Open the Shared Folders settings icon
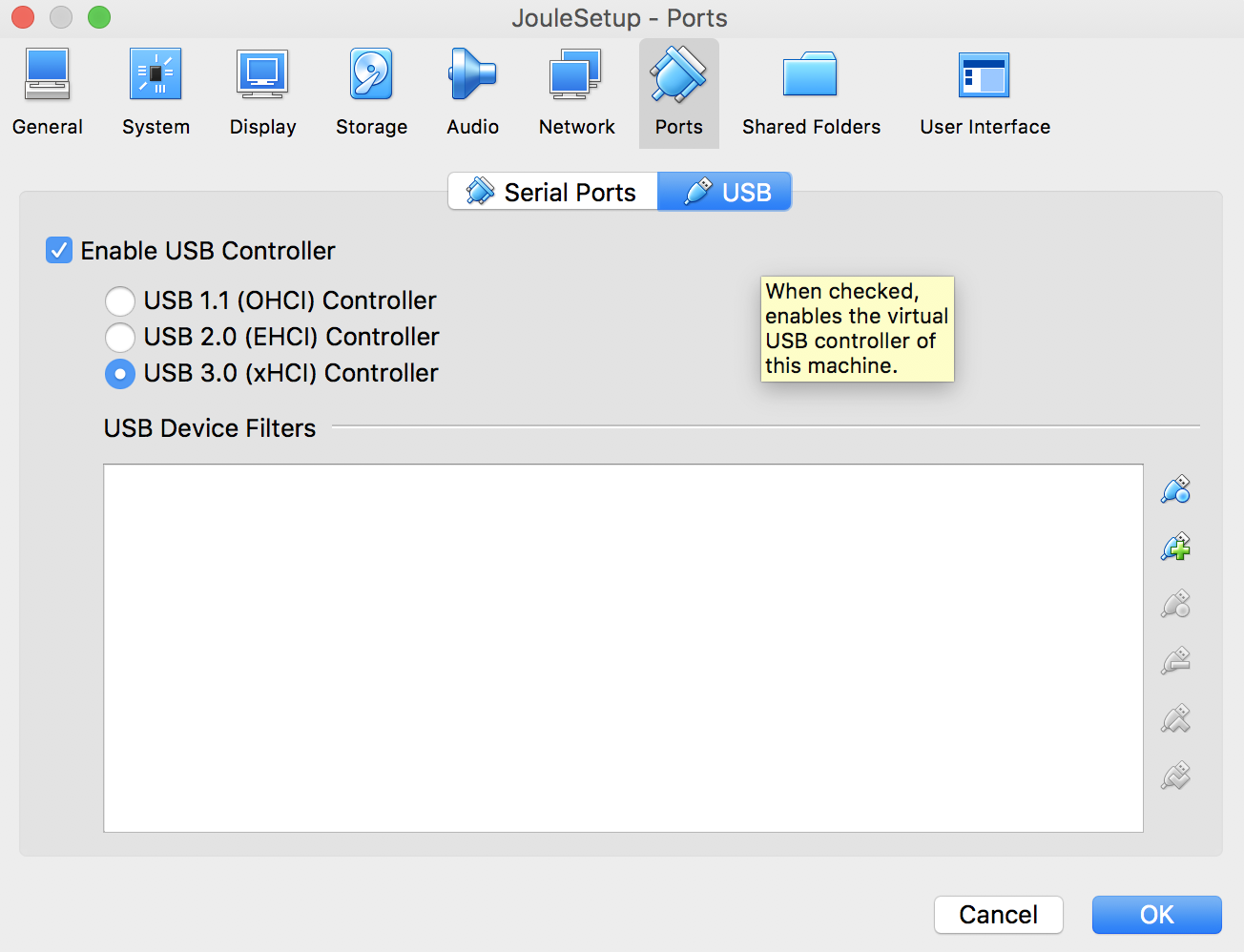This screenshot has width=1244, height=952. pyautogui.click(x=810, y=91)
